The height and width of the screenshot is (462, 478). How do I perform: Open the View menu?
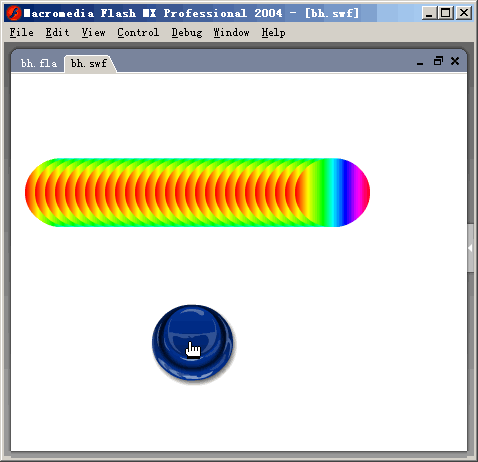94,33
